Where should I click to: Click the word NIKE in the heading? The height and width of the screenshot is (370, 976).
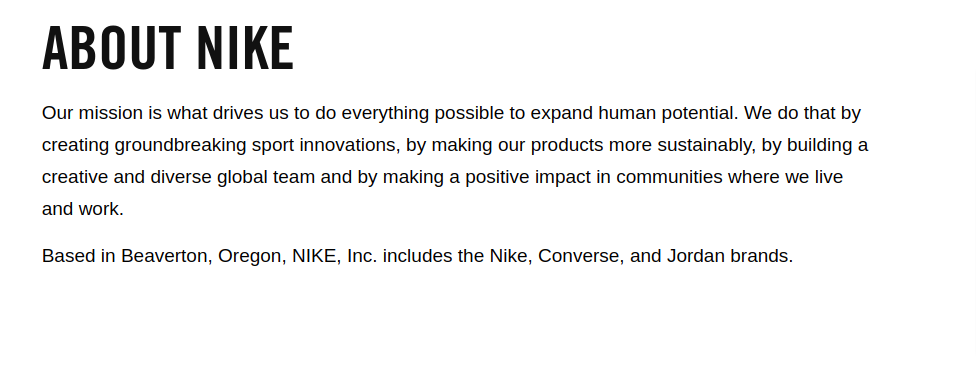pos(245,48)
